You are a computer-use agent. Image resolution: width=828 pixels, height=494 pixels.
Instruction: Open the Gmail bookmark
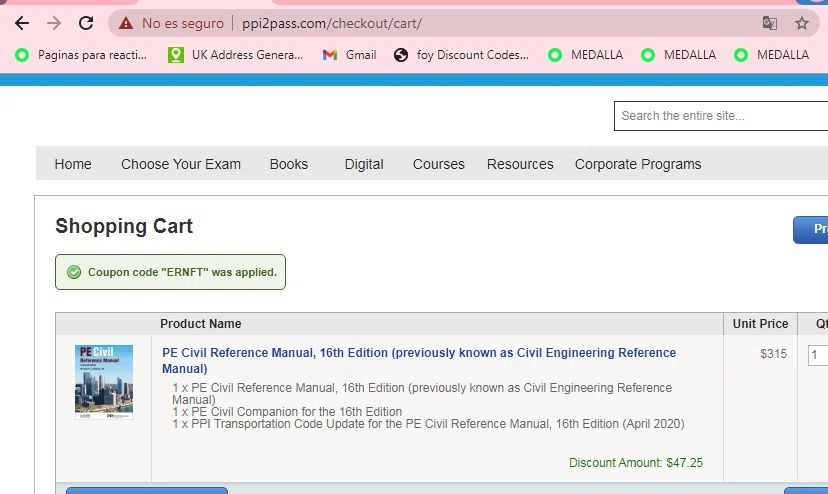tap(350, 55)
